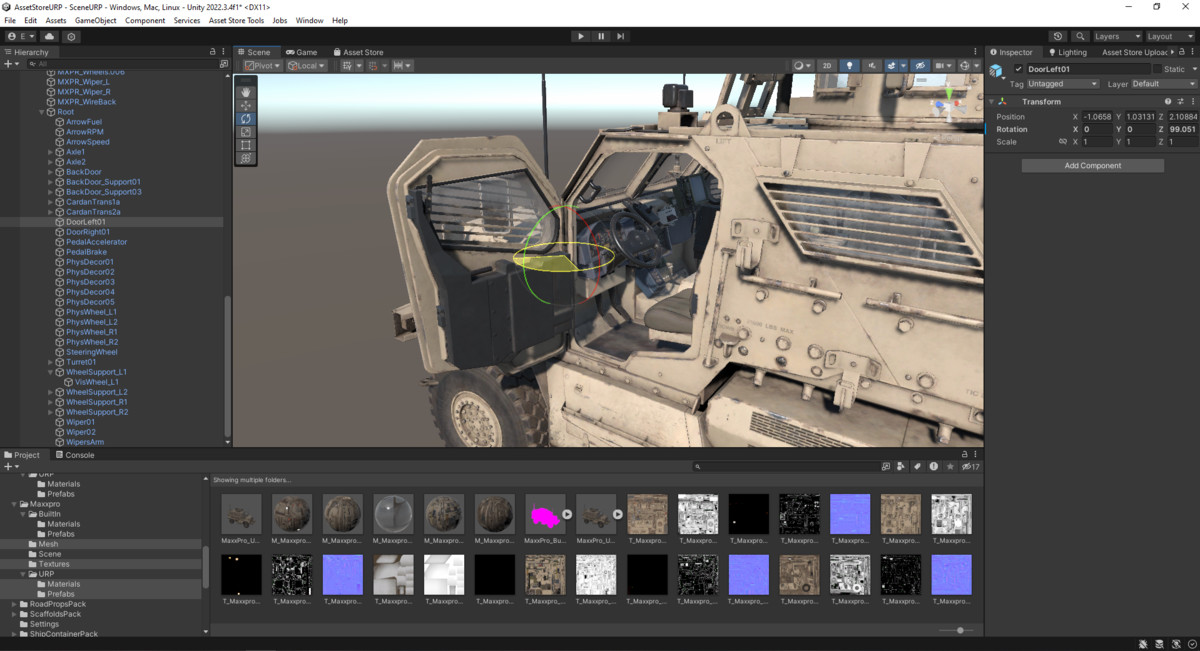The width and height of the screenshot is (1200, 651).
Task: Select the Scale tool
Action: [246, 132]
